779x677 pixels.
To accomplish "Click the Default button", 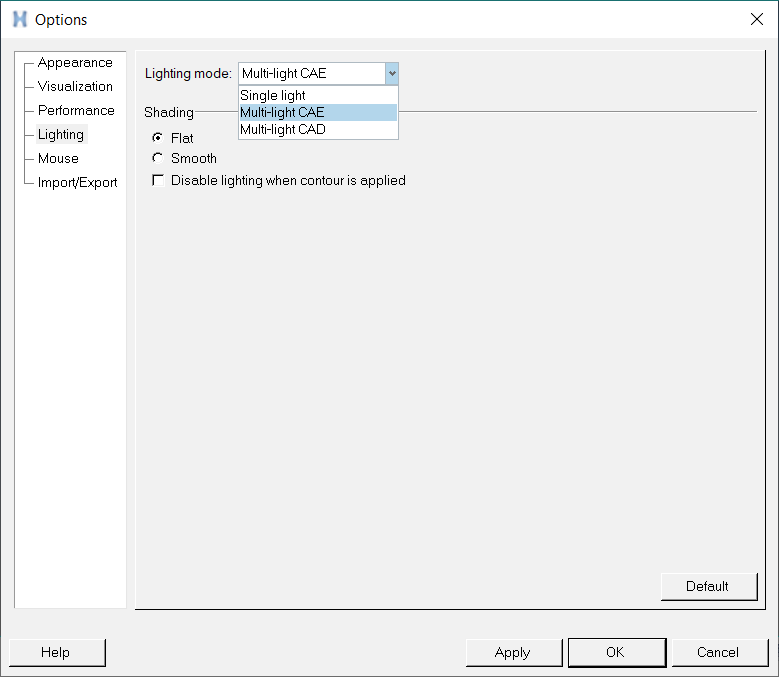I will tap(709, 587).
